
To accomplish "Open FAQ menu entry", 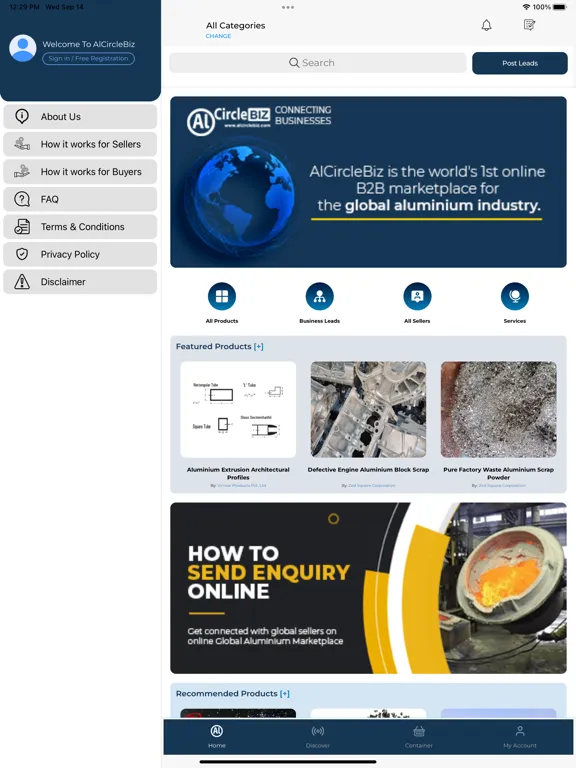I will (80, 199).
